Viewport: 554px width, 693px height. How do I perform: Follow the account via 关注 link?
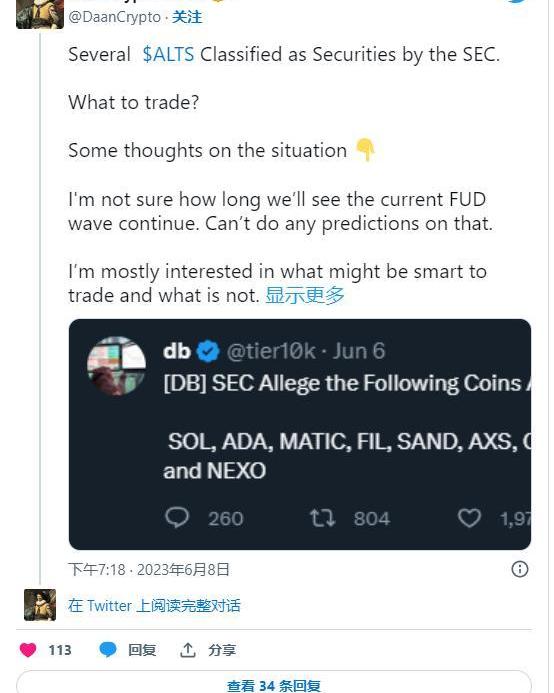187,17
